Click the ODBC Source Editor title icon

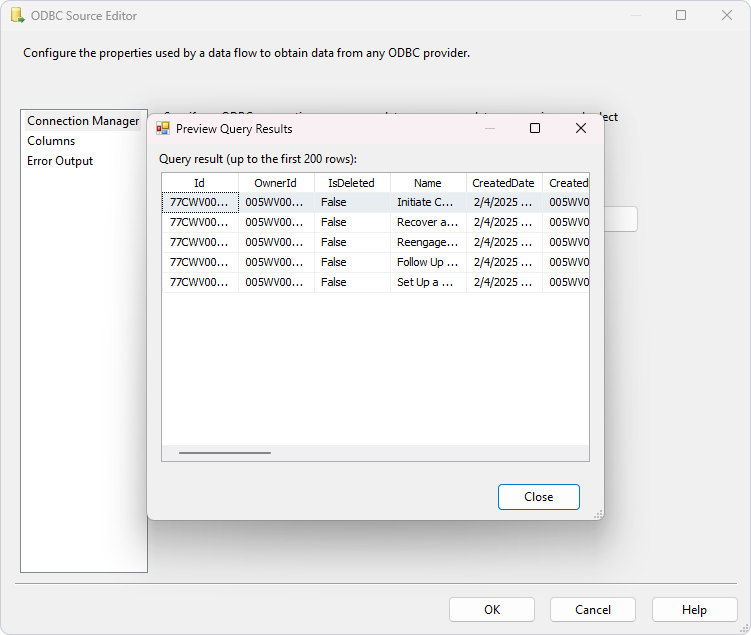(17, 16)
